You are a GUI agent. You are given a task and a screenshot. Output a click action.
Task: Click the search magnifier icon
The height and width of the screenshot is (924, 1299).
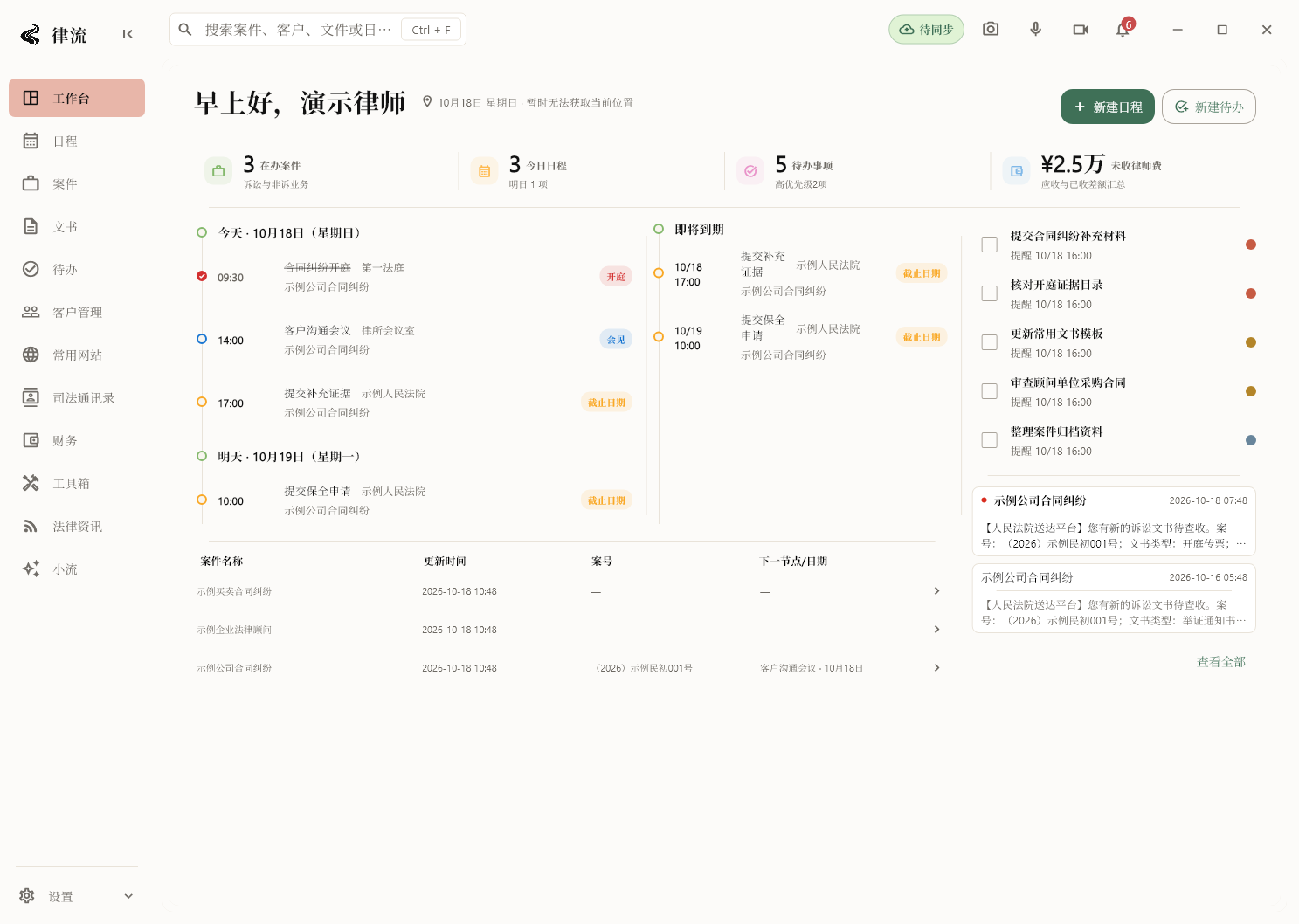pos(185,29)
